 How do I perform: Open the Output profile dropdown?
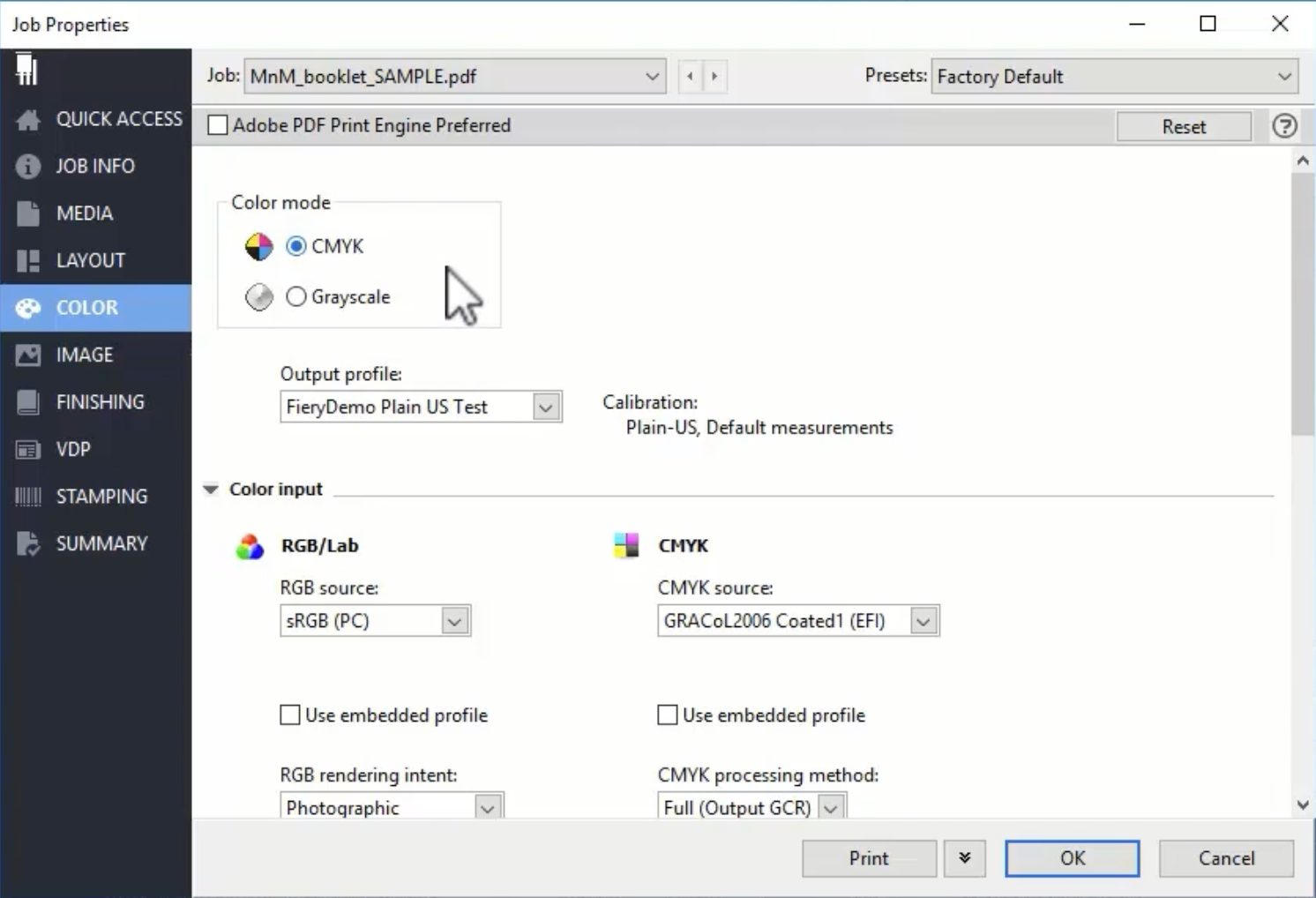point(545,408)
